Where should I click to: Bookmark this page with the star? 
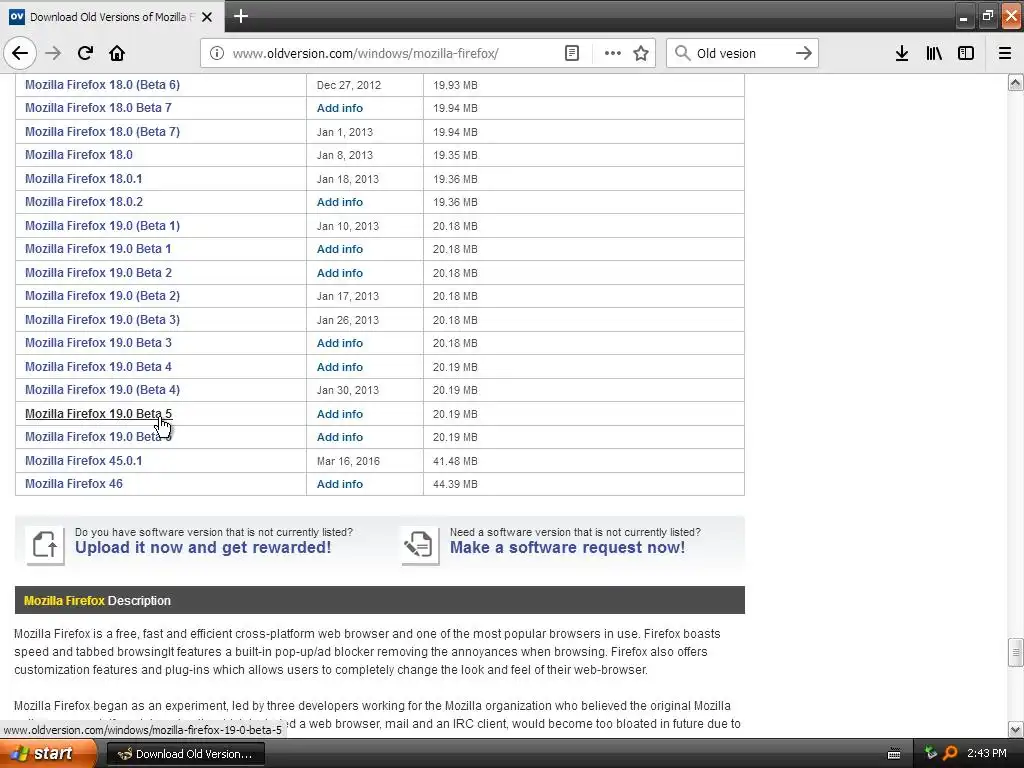coord(641,53)
